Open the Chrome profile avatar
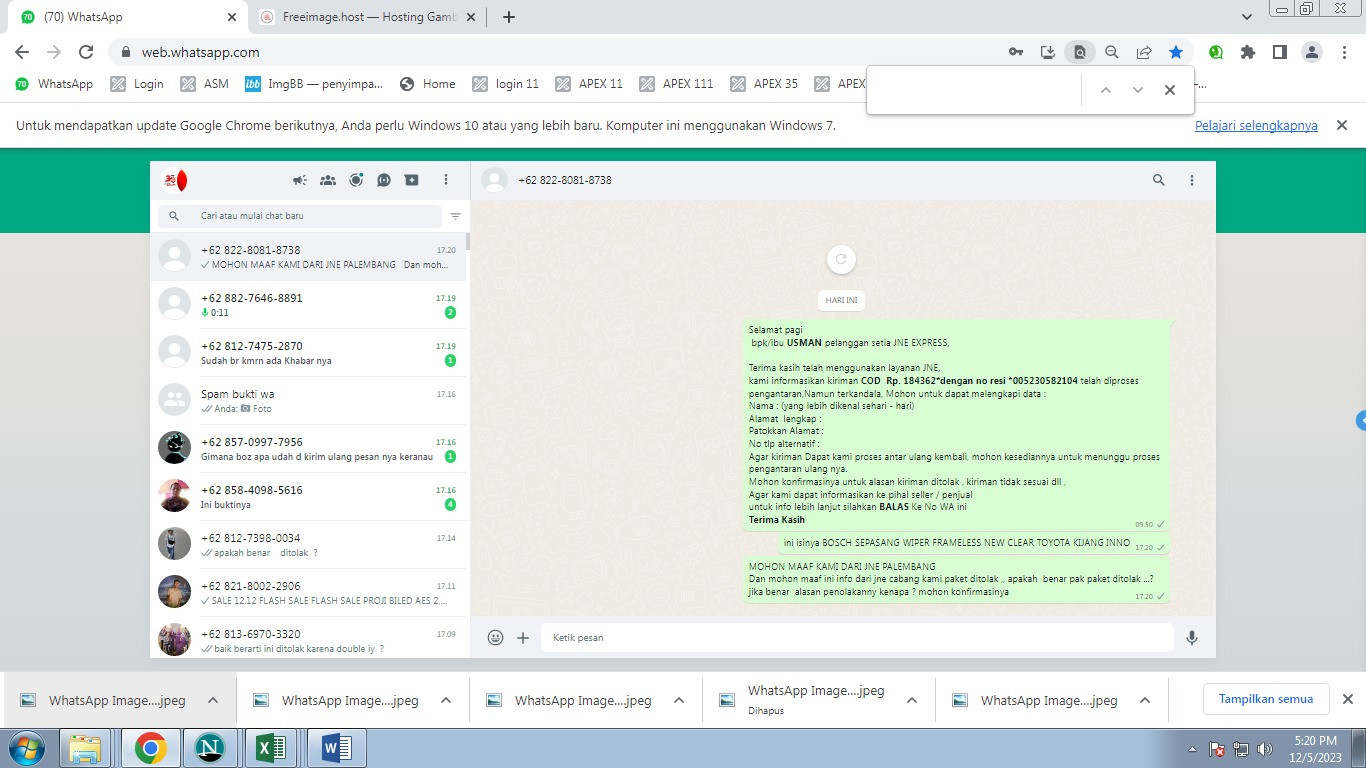Image resolution: width=1366 pixels, height=768 pixels. 1312,52
